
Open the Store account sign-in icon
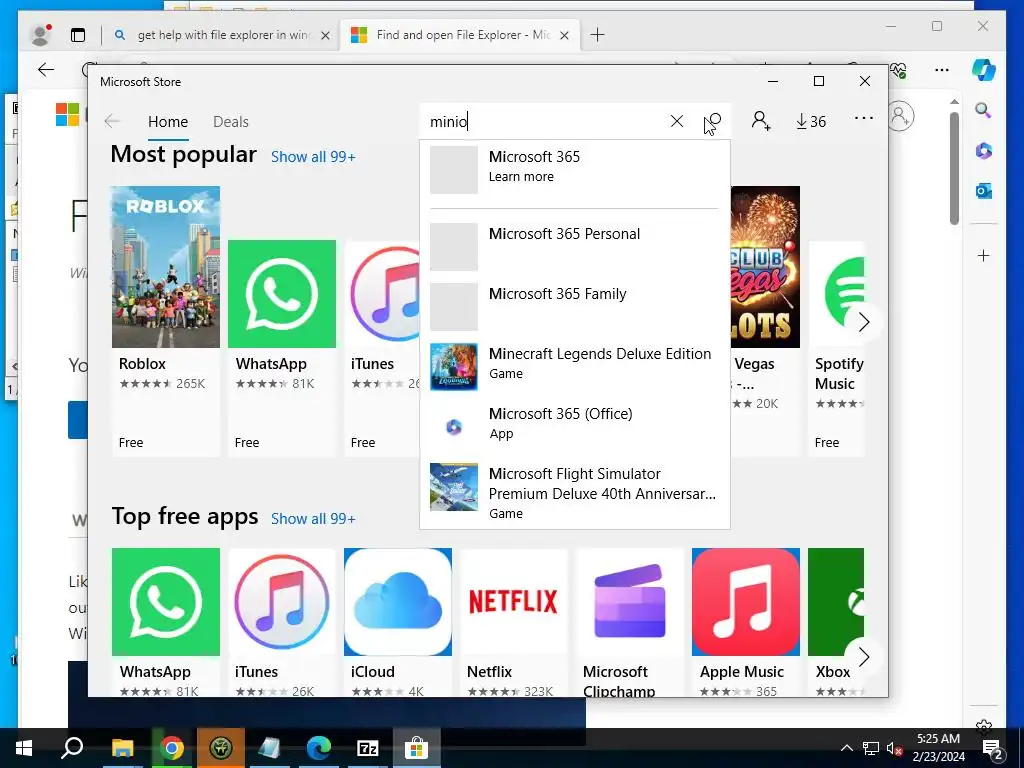[760, 121]
